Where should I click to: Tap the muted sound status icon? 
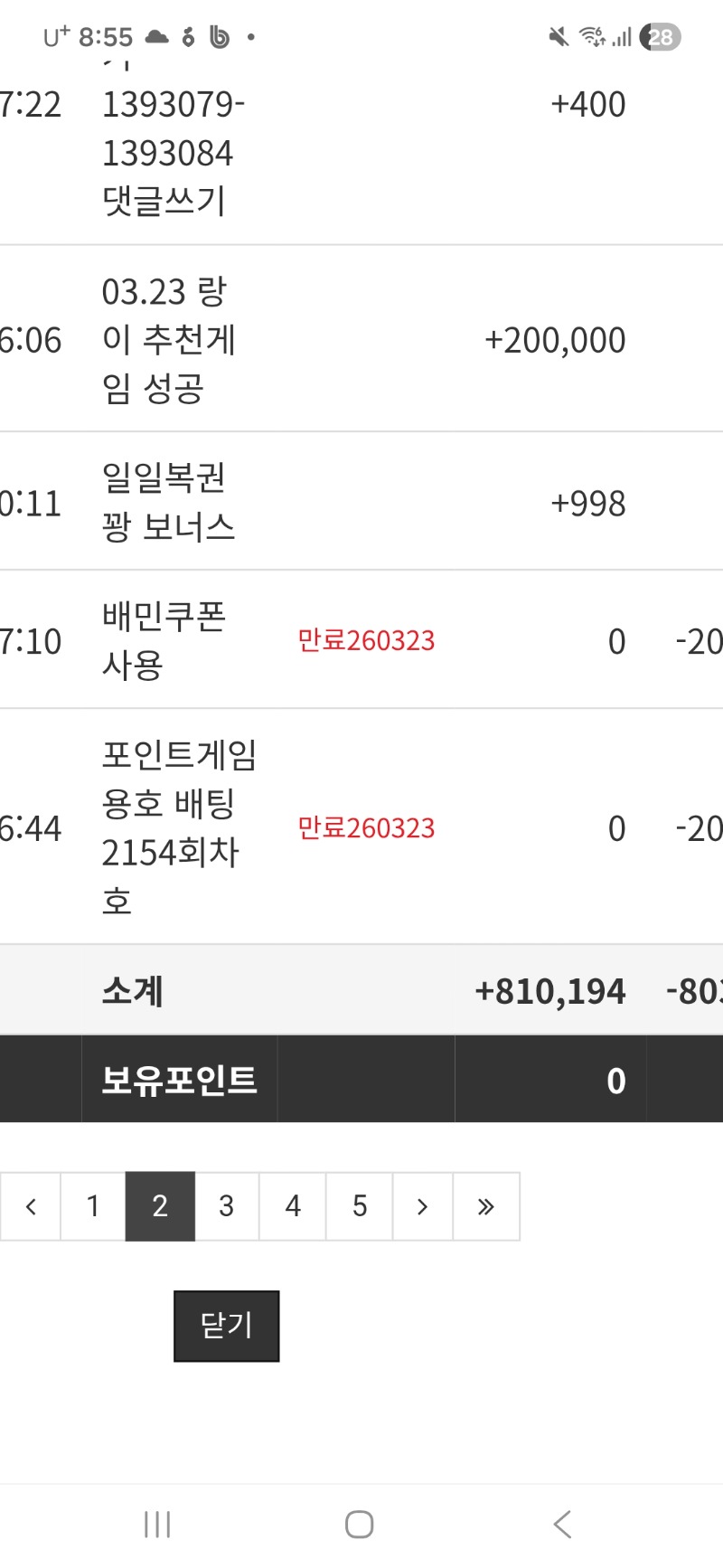[559, 37]
